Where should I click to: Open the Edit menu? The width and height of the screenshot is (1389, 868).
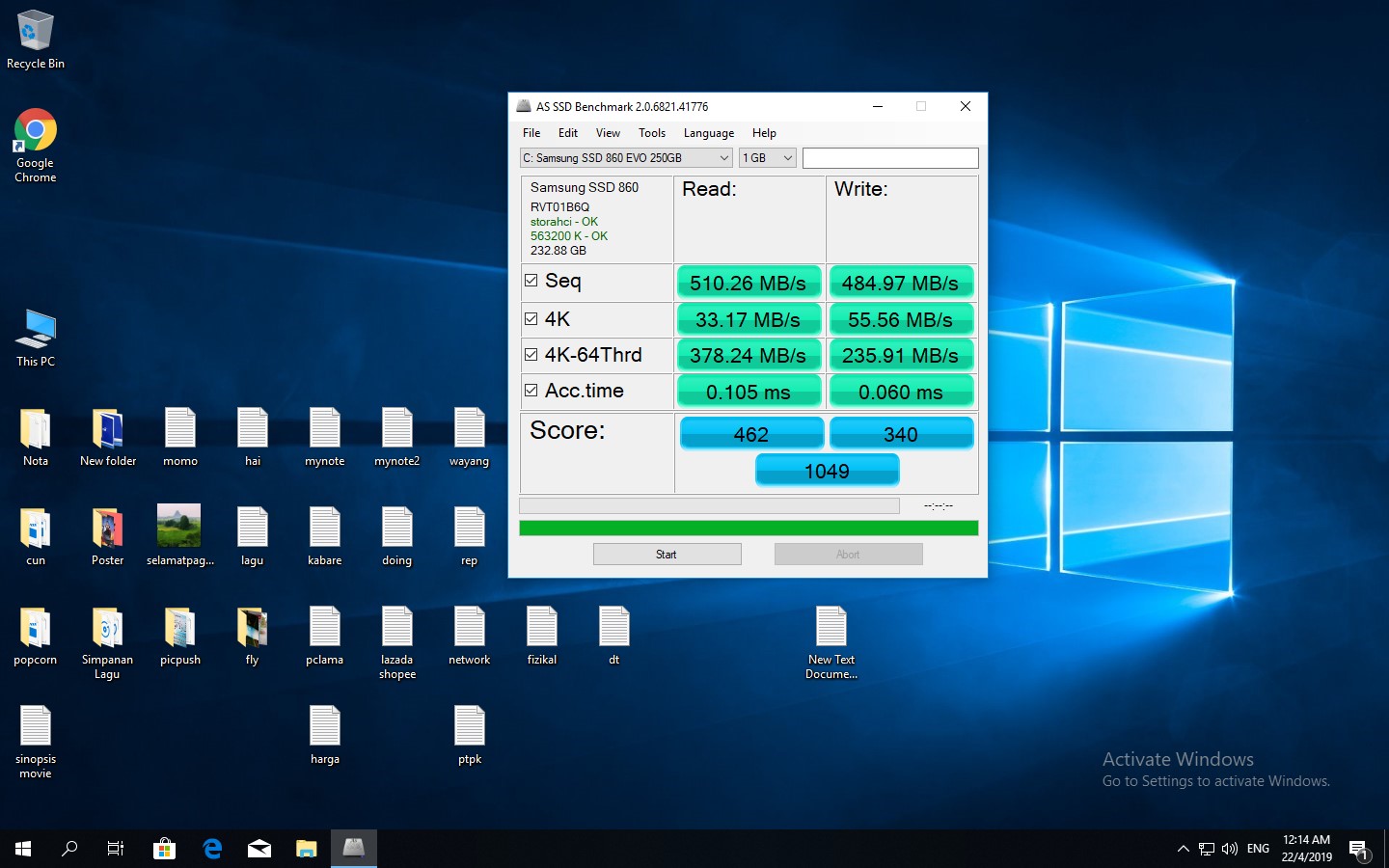point(568,133)
